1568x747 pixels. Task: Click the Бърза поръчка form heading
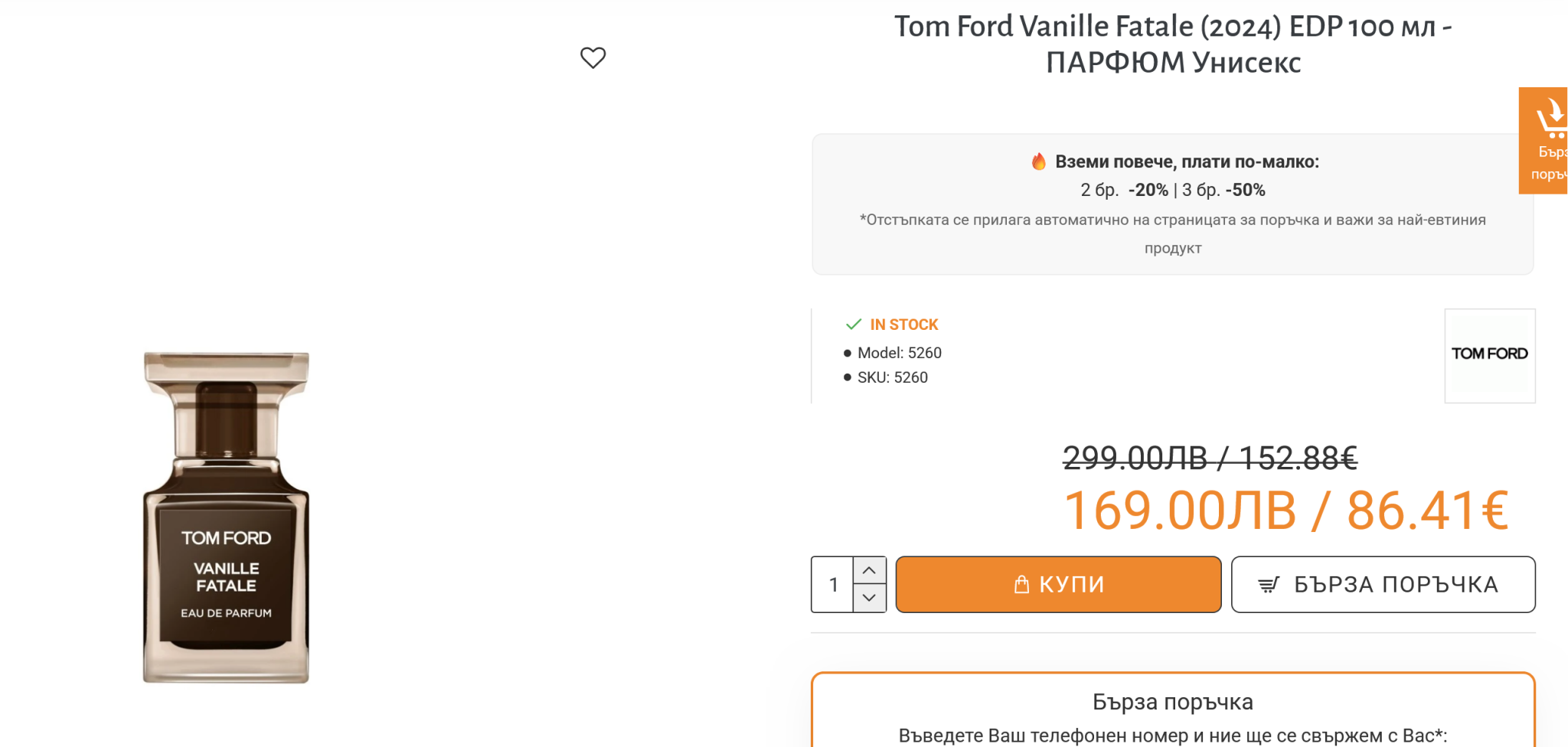coord(1173,702)
